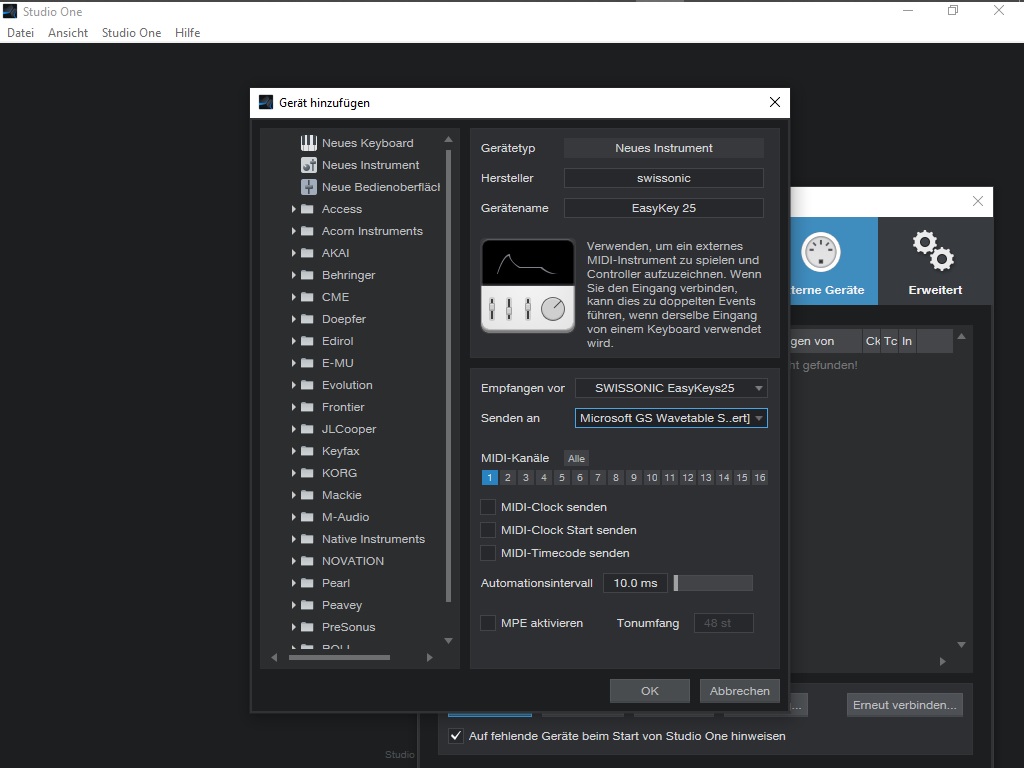Click the Automationsintervall 10.0 ms value field

click(635, 583)
